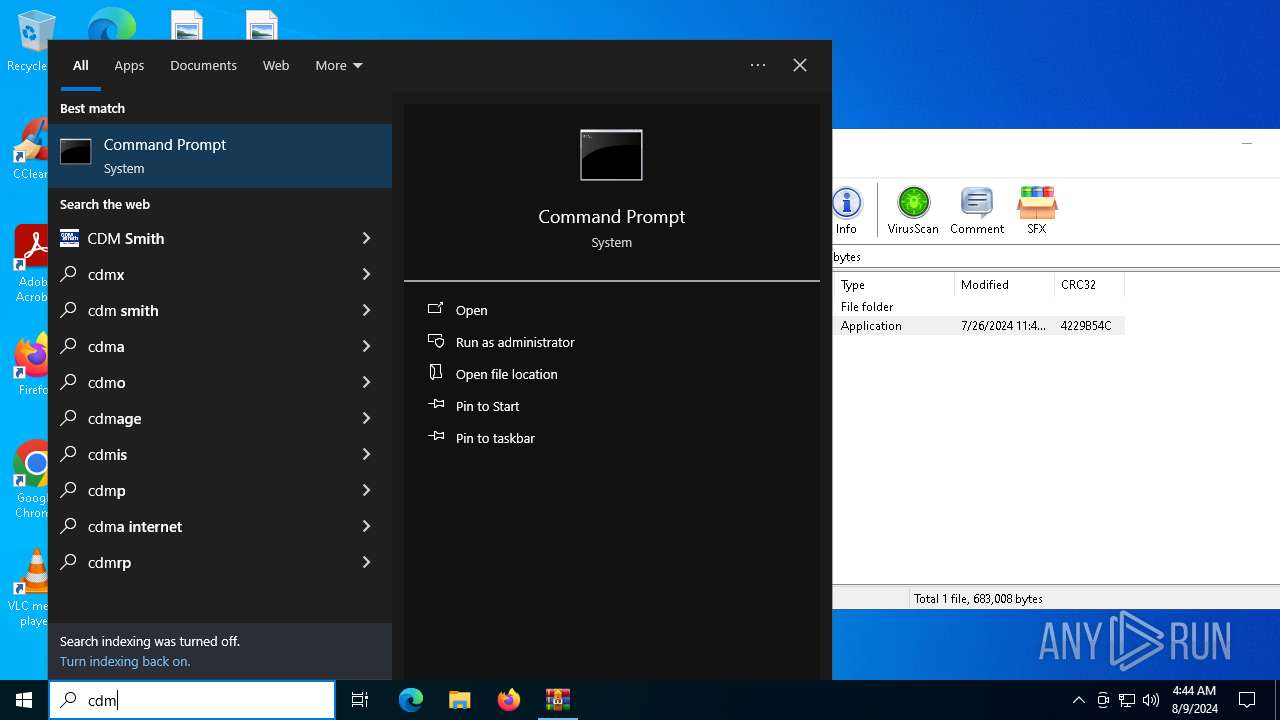Click the large Command Prompt preview icon
Image resolution: width=1280 pixels, height=720 pixels.
point(611,155)
